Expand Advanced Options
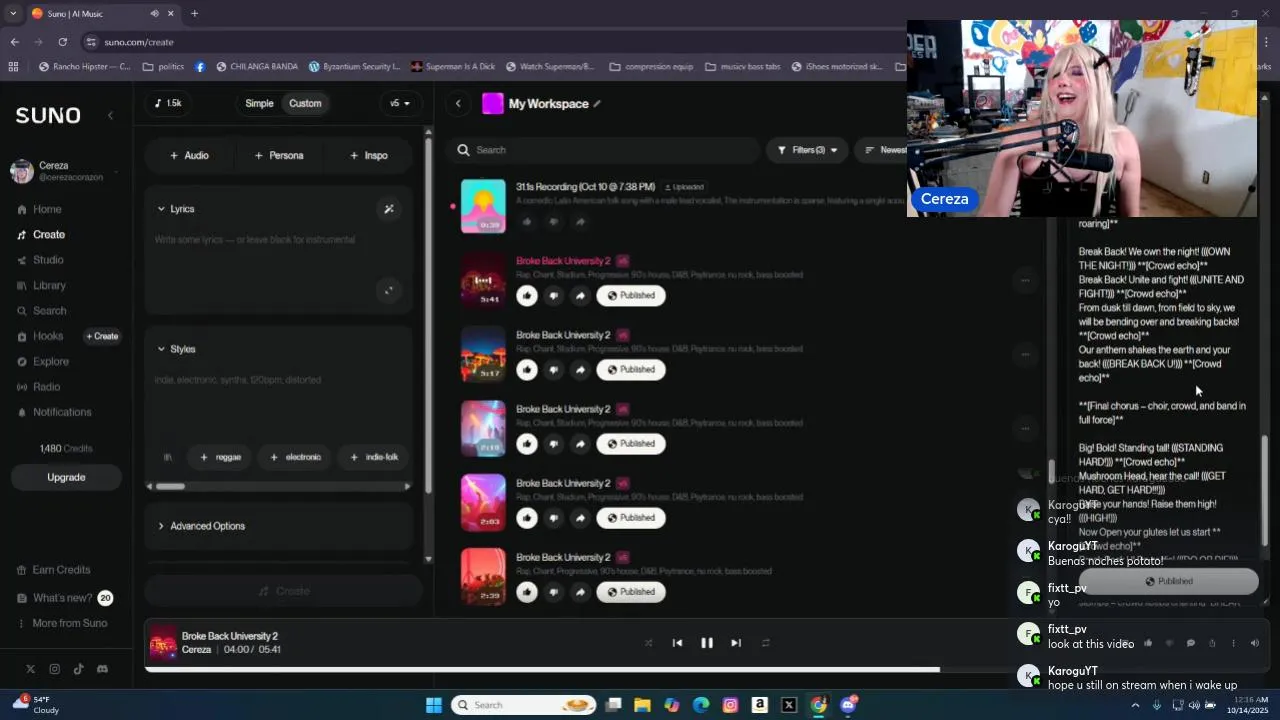The height and width of the screenshot is (720, 1280). (x=201, y=526)
